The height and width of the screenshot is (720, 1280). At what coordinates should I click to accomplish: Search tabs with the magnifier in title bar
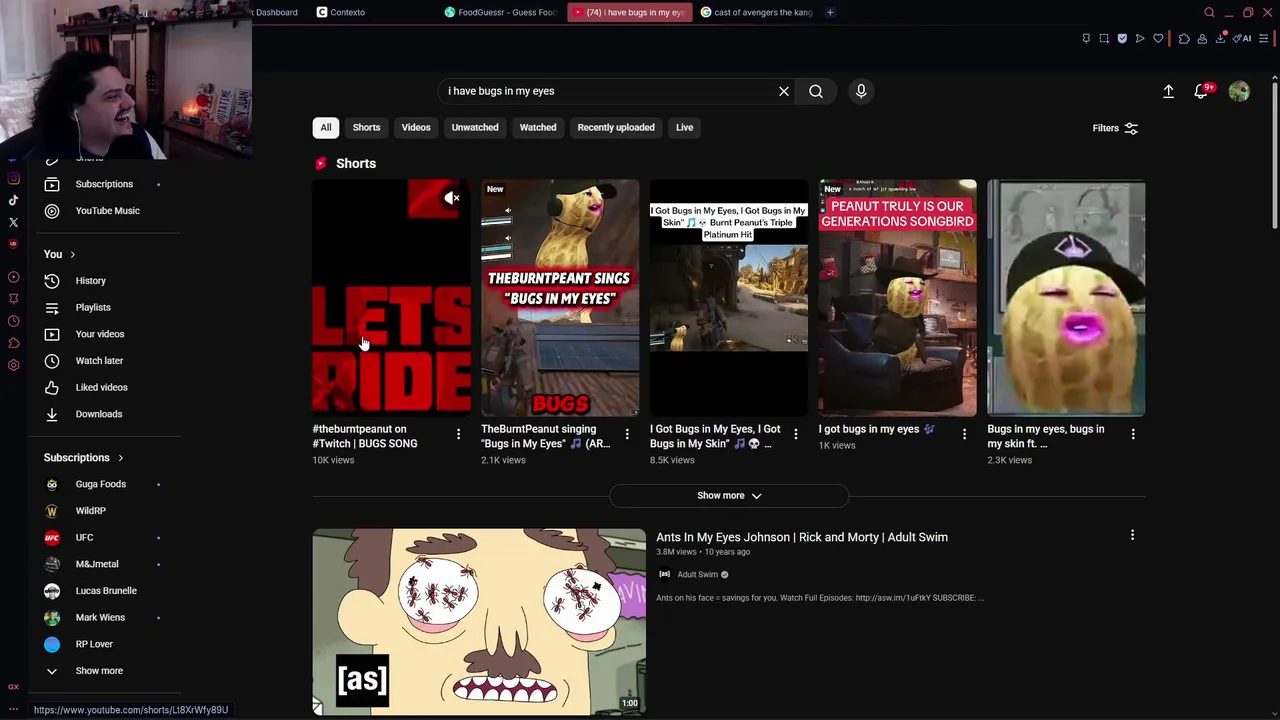[x=1209, y=12]
